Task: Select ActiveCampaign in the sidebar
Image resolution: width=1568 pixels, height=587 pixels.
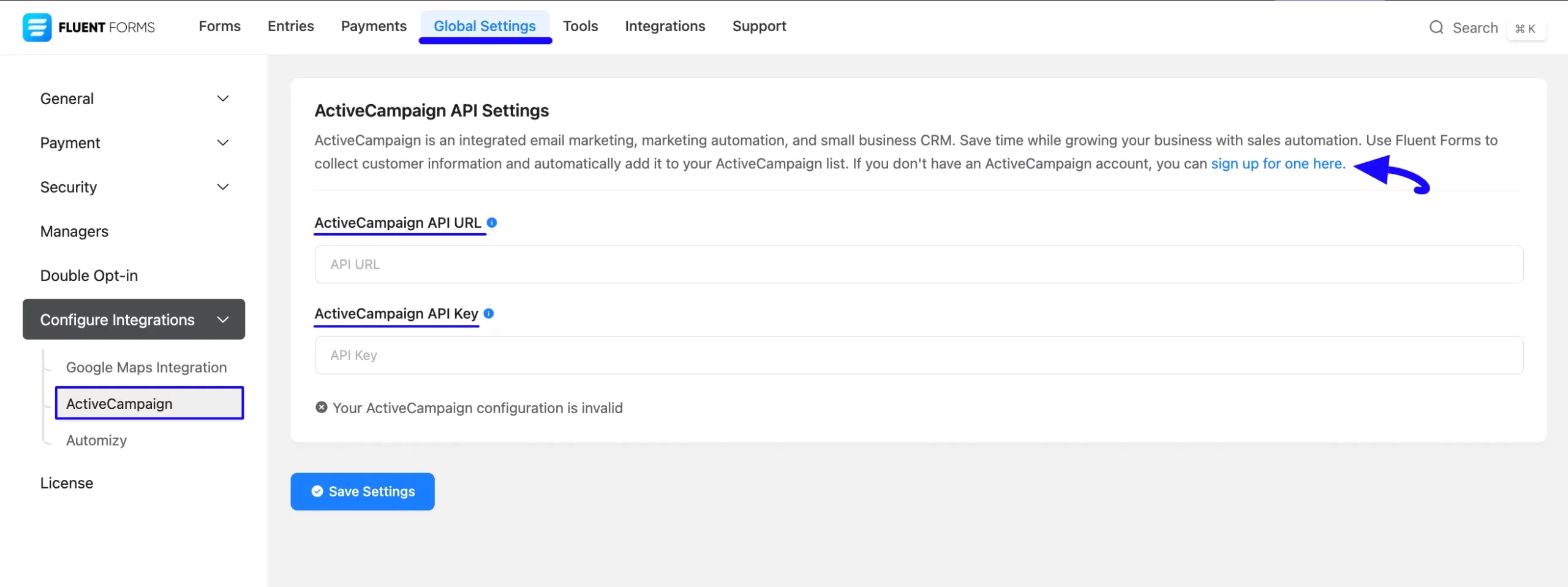Action: point(149,403)
